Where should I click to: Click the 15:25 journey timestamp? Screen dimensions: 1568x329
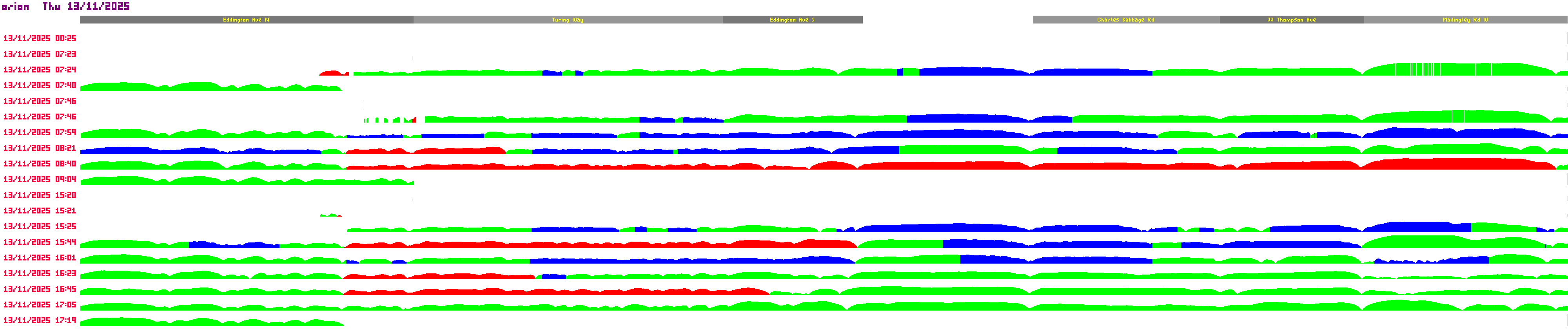click(40, 227)
